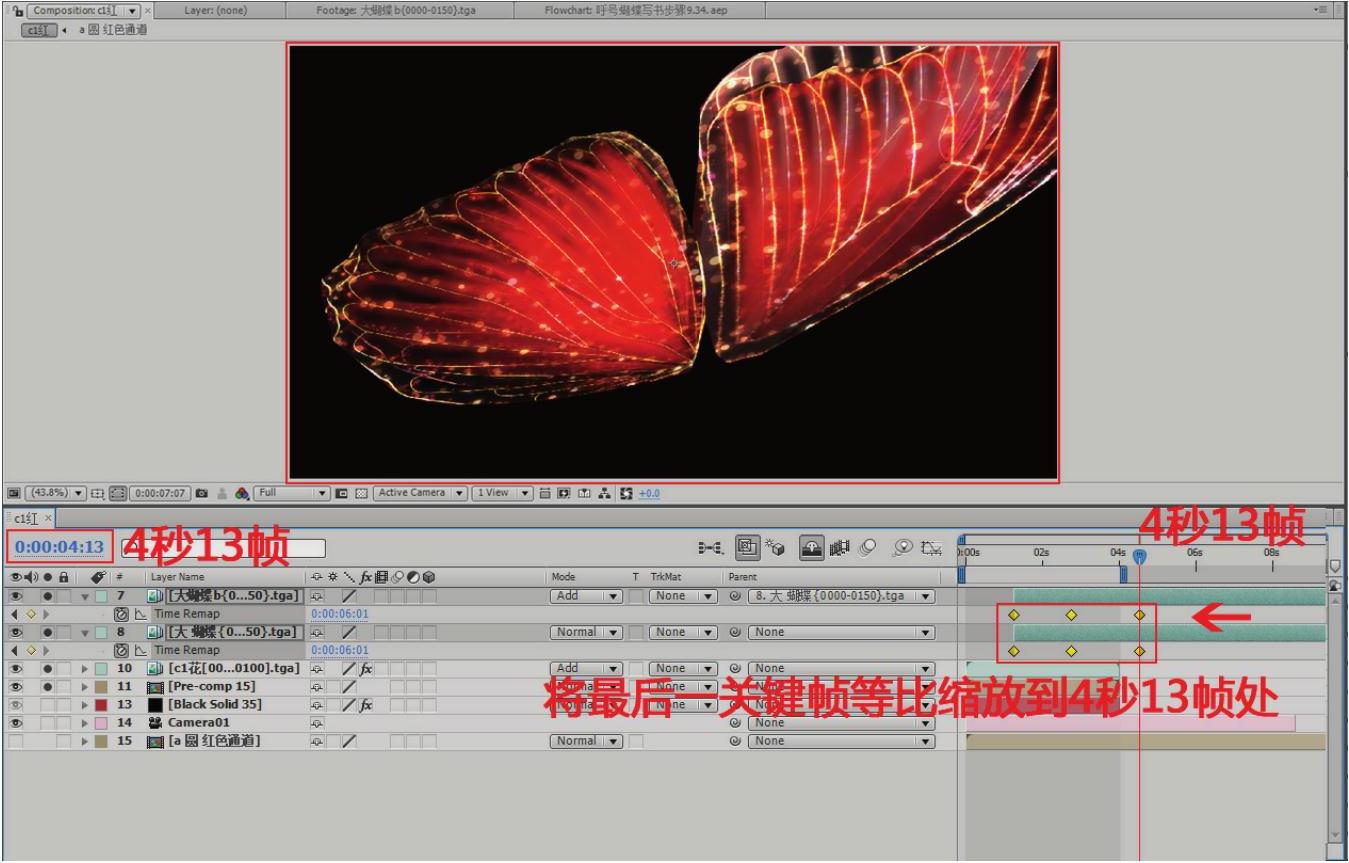Viewport: 1349px width, 863px height.
Task: Hide layer 7 大蝴蝶b with eye icon
Action: tap(14, 596)
